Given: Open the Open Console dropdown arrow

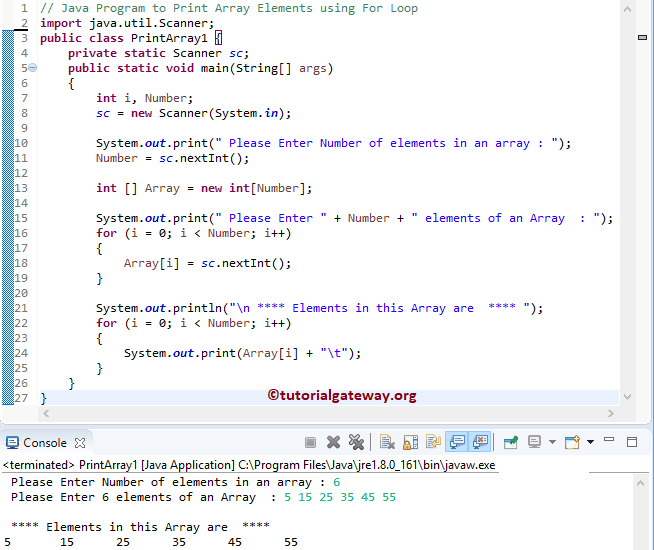Looking at the screenshot, I should [590, 442].
